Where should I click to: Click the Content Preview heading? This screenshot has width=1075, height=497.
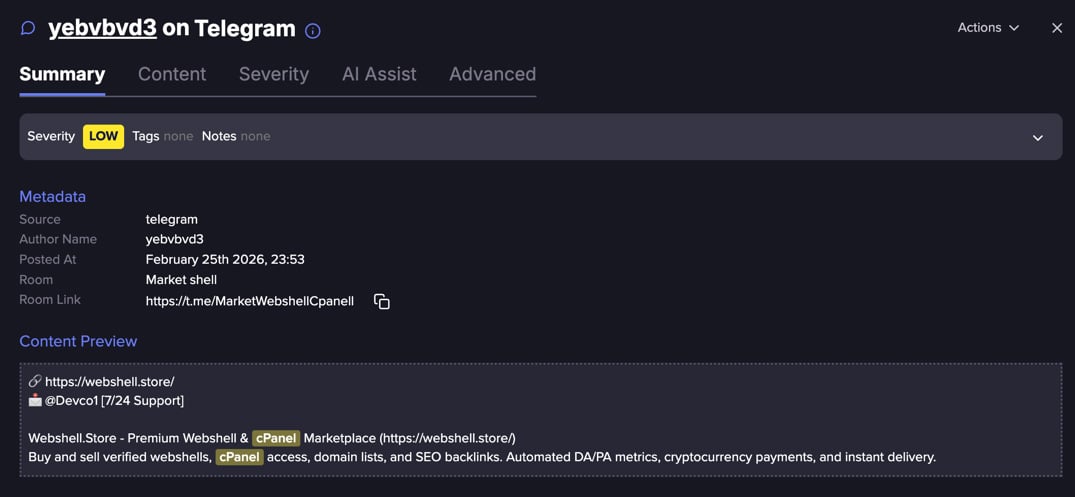[x=78, y=341]
